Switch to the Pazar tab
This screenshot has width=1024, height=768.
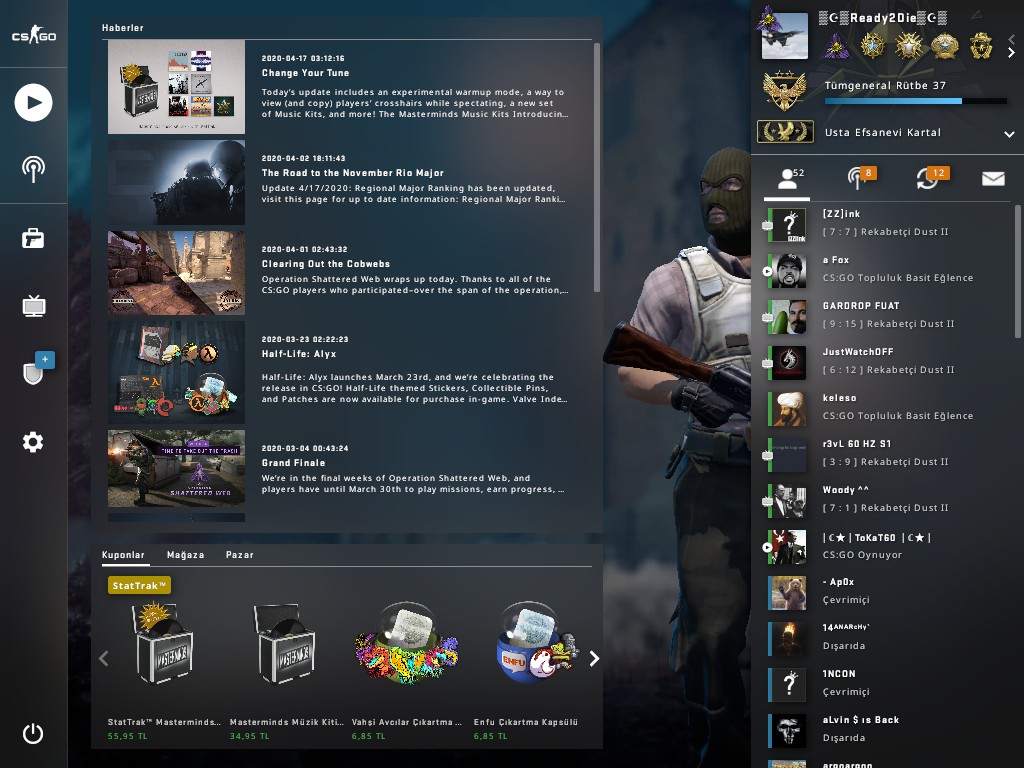(x=240, y=554)
